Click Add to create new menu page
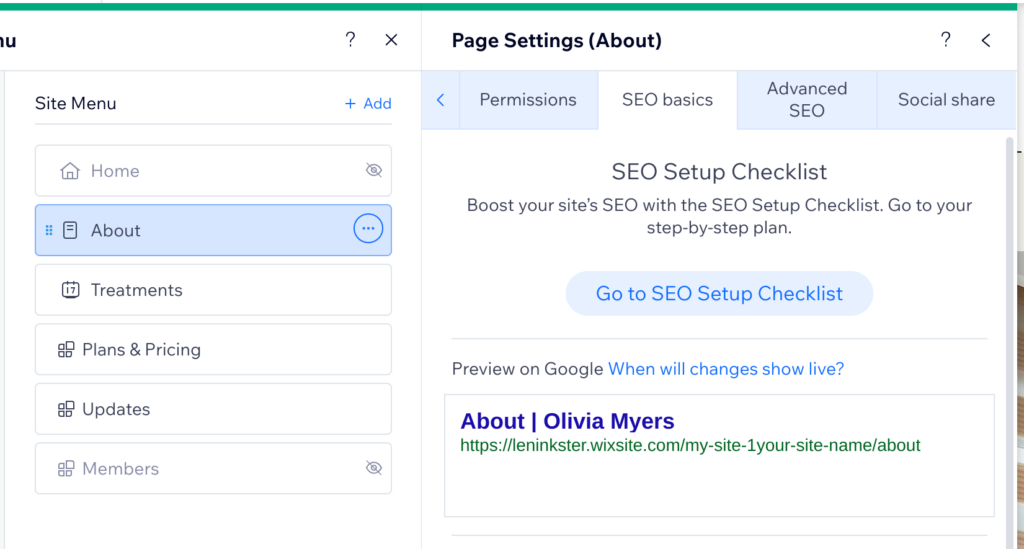Screen dimensions: 1024x549 coord(368,103)
